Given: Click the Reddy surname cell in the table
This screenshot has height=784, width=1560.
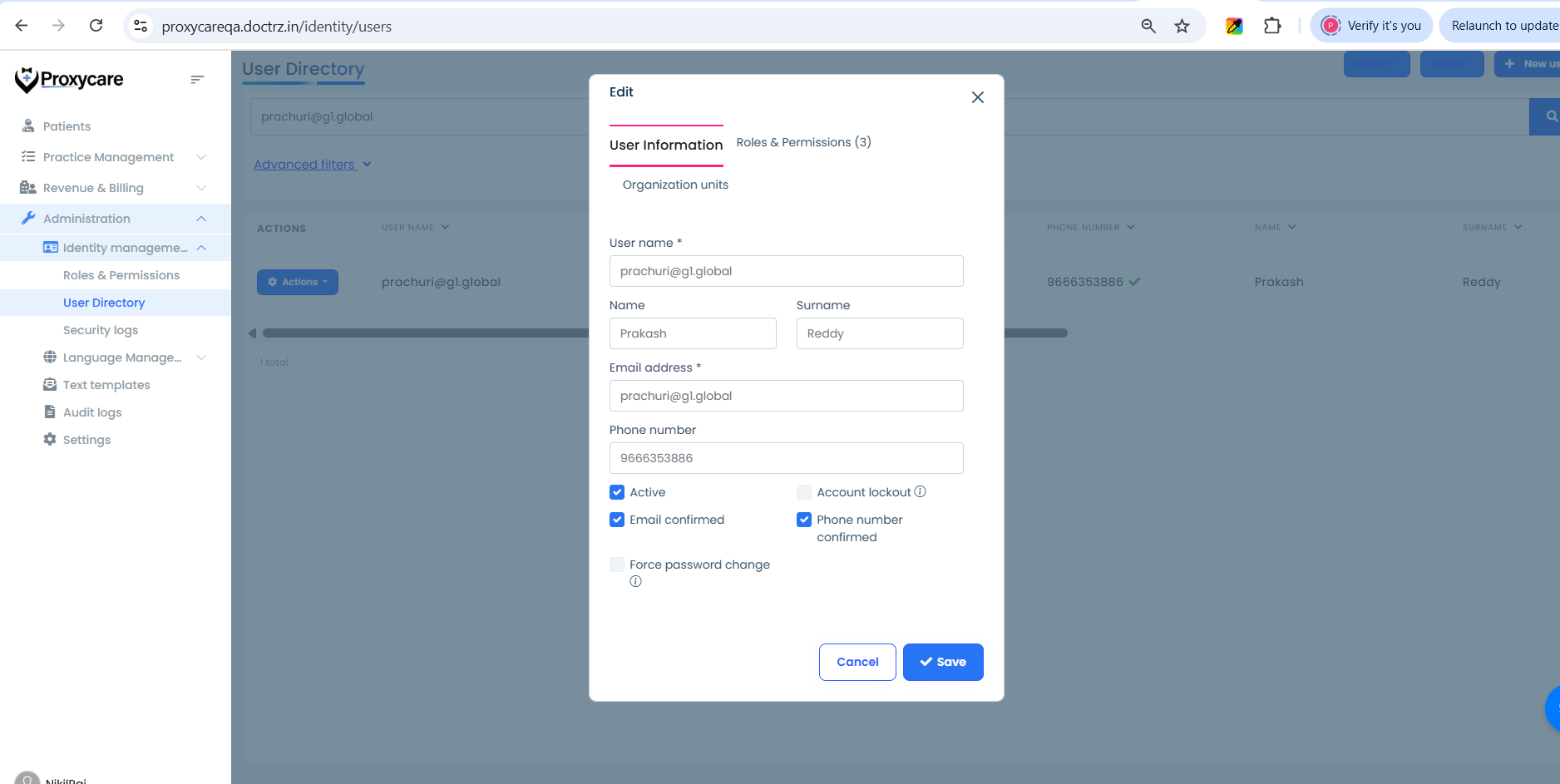Looking at the screenshot, I should point(1482,282).
